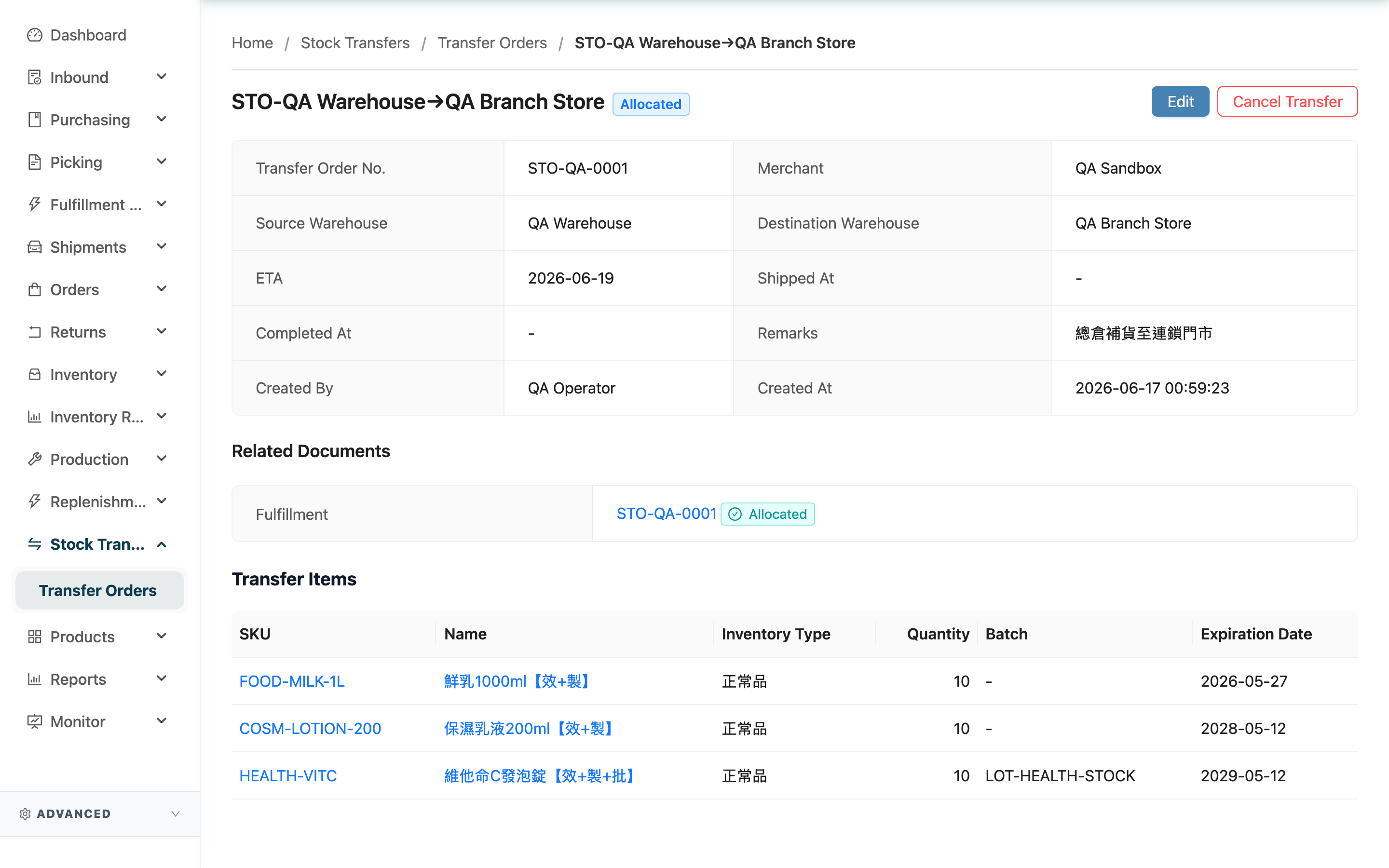Open SKU COSM-LOTION-200 link

click(310, 729)
